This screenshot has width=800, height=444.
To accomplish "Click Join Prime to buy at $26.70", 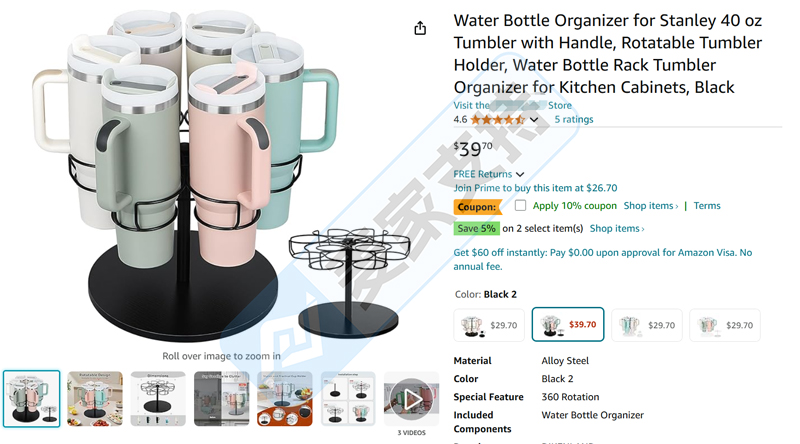I will [x=535, y=188].
